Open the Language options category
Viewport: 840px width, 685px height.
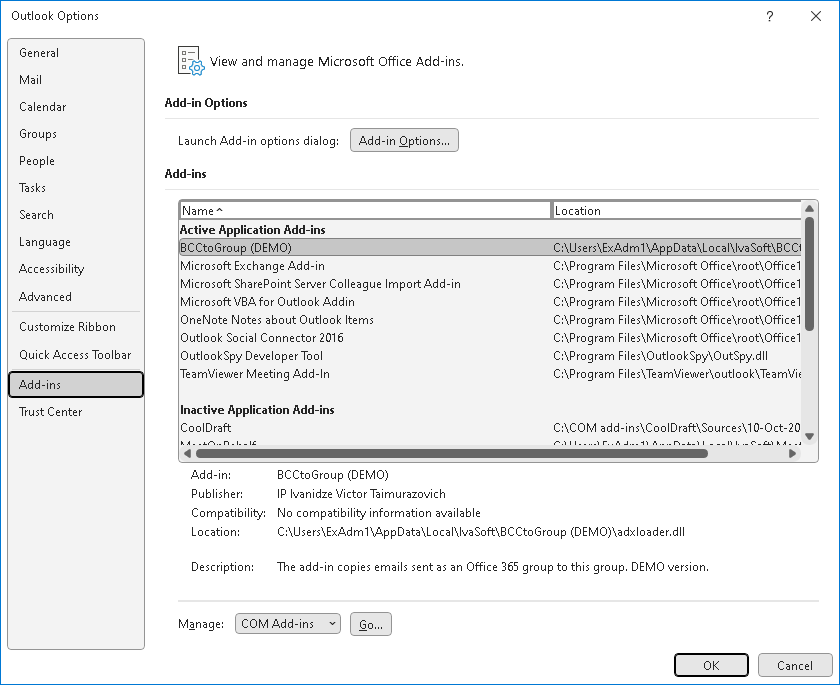pos(76,242)
